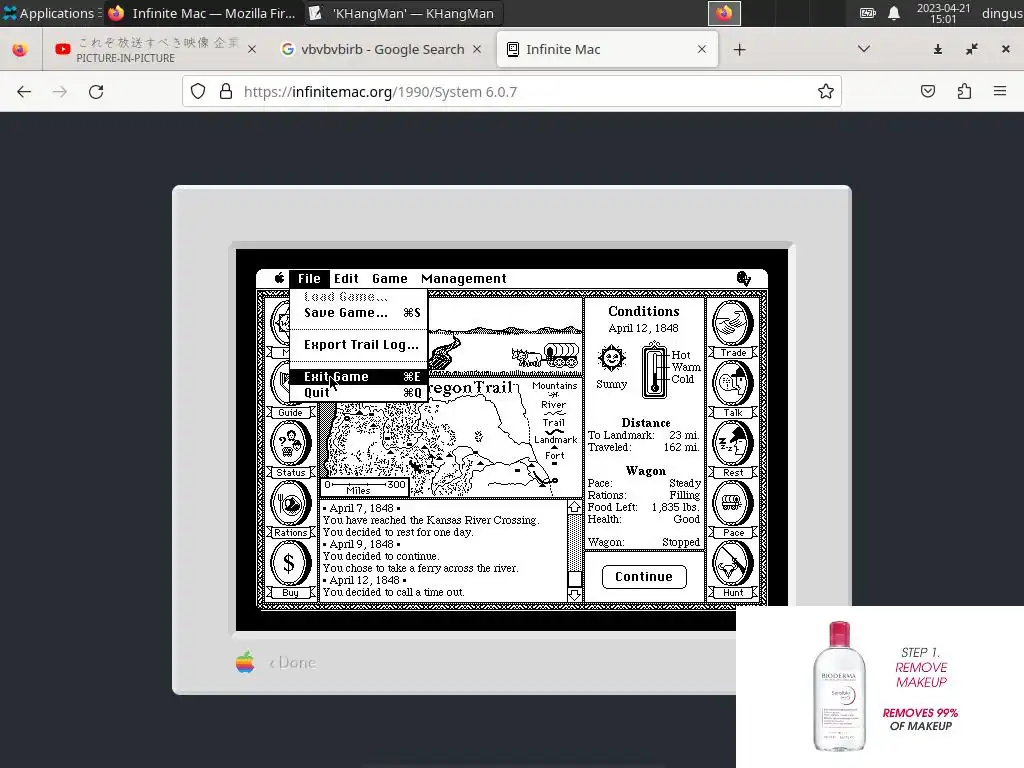Switch to the Google Search tab
The image size is (1024, 768).
382,50
